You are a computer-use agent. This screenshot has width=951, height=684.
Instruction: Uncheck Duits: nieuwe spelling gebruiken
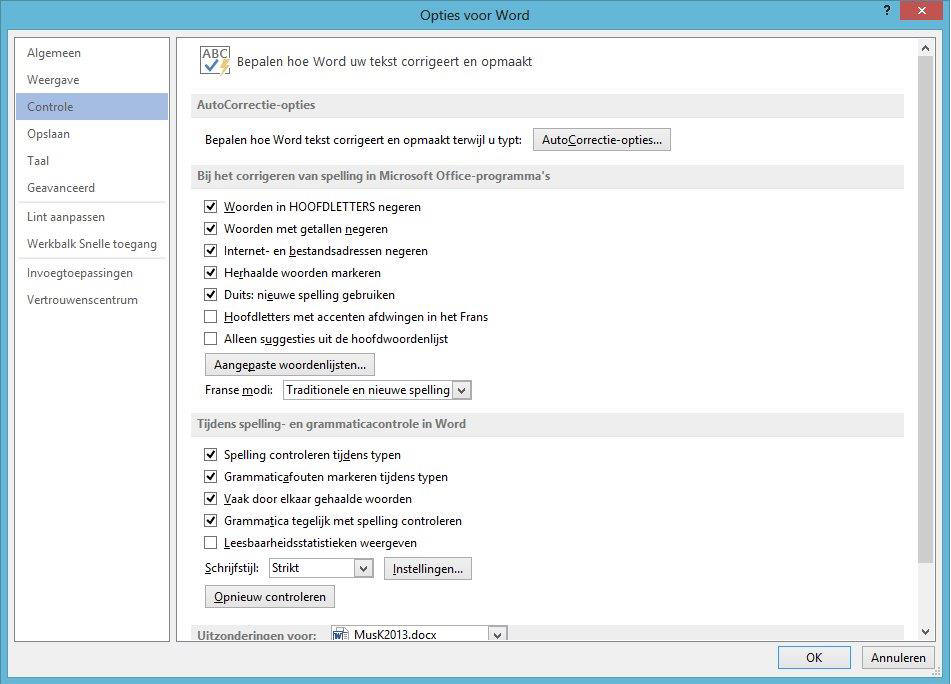coord(210,295)
